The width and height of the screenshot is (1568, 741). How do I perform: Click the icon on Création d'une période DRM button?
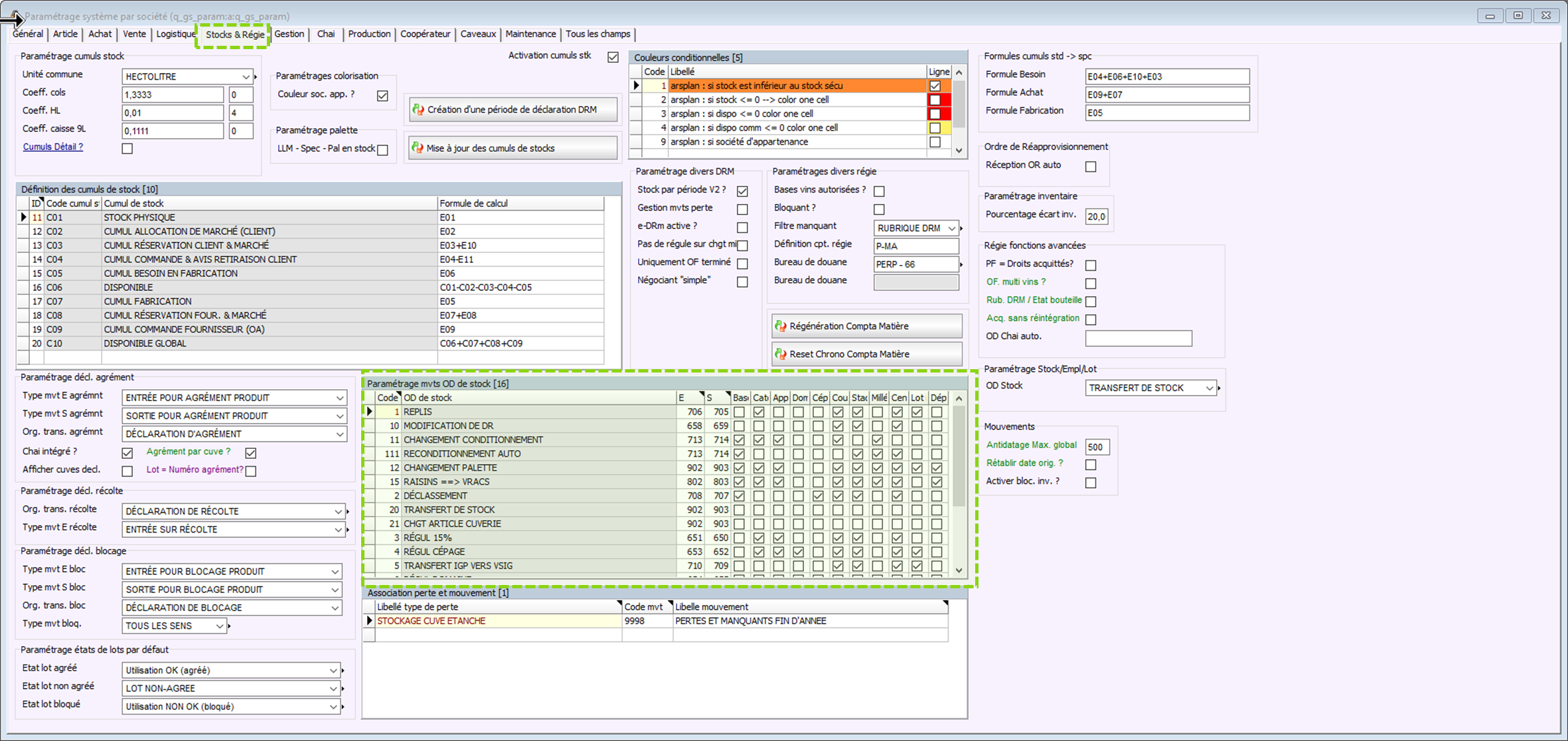click(418, 110)
